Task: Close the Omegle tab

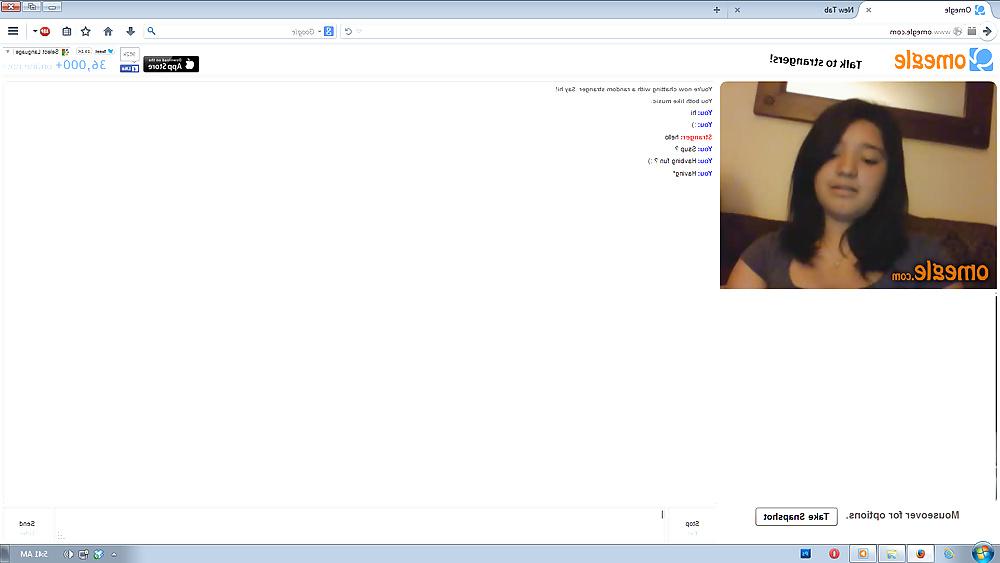Action: (869, 10)
